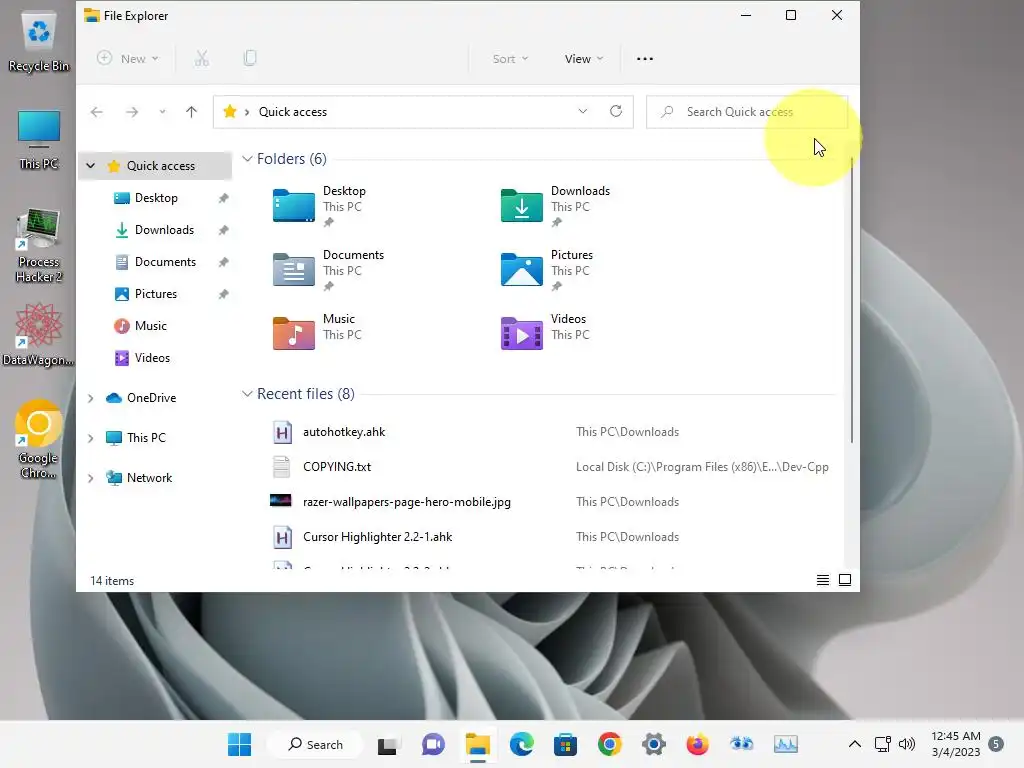Expand This PC tree node
The height and width of the screenshot is (768, 1024).
91,438
